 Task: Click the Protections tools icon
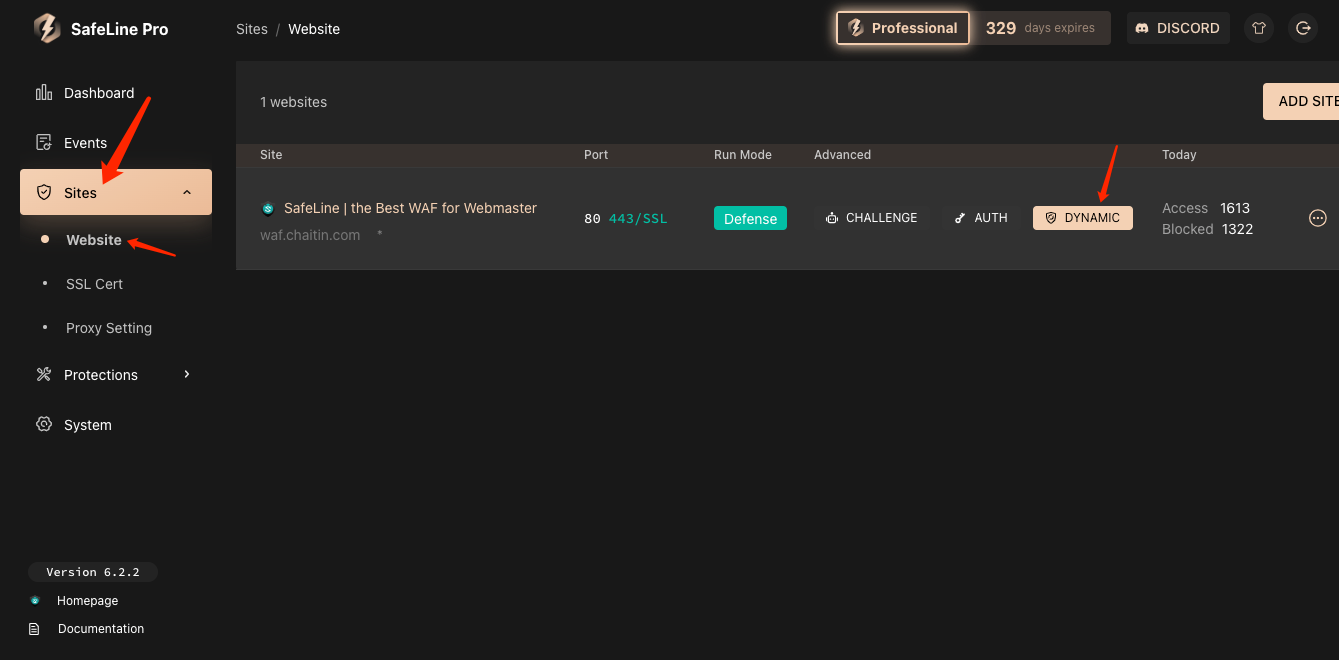pyautogui.click(x=44, y=375)
